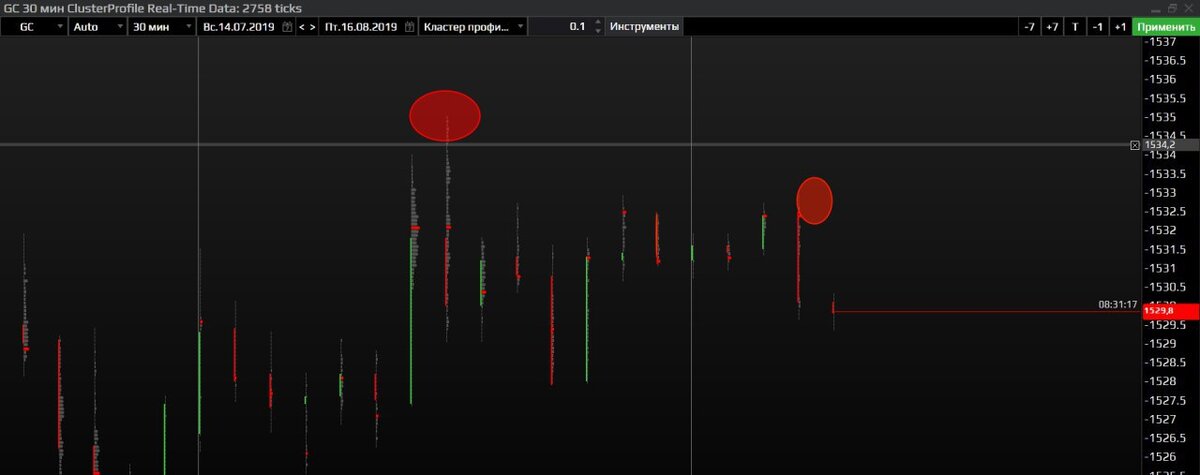Restore the window with the title bar restore button
Viewport: 1200px width, 475px height.
point(1172,8)
